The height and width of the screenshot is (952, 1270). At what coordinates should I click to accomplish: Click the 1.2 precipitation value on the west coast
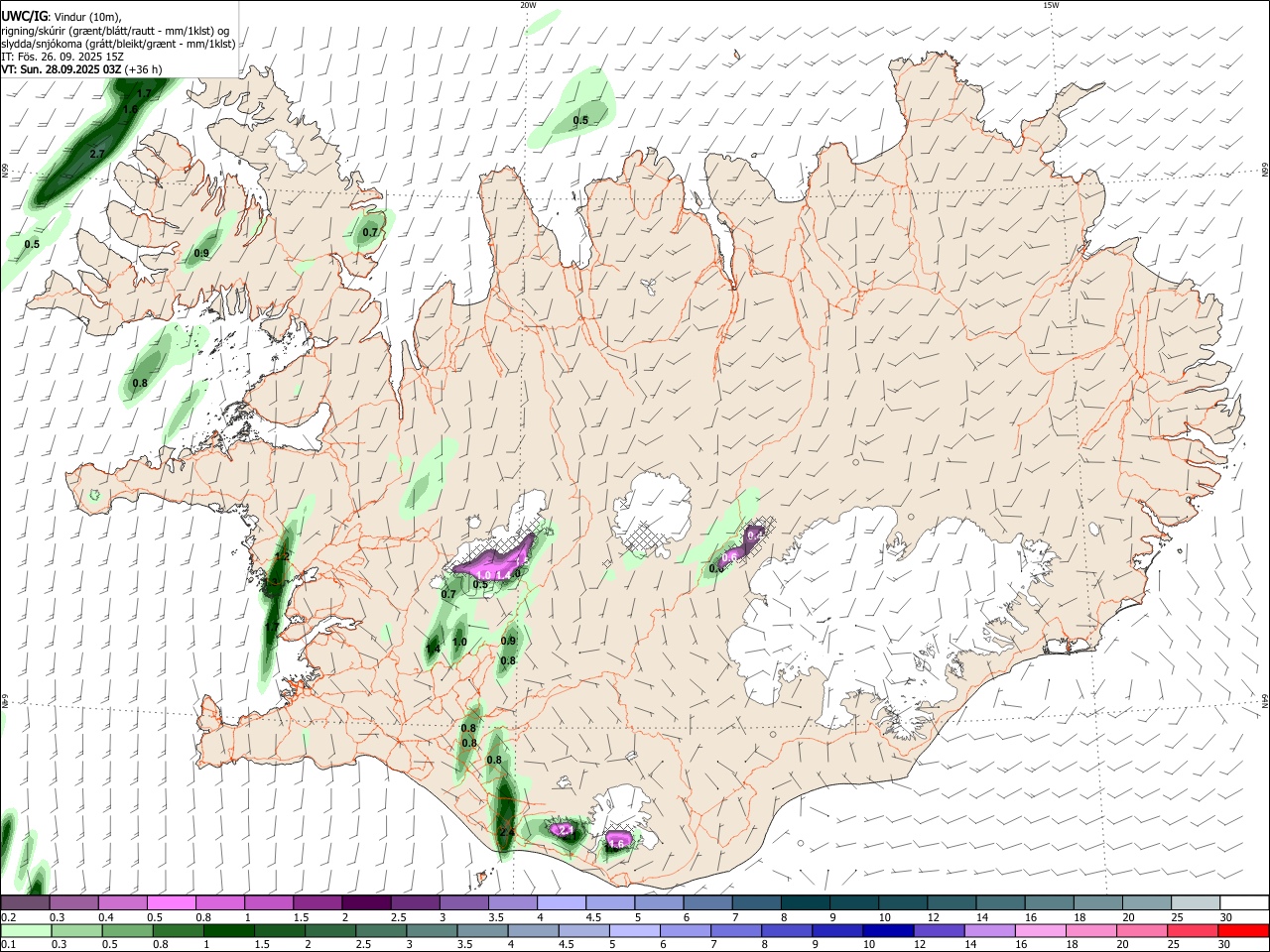(x=281, y=557)
